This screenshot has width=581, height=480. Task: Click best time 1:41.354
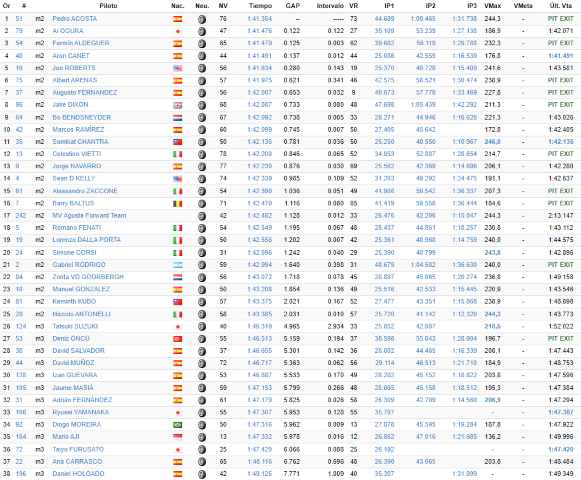click(x=260, y=19)
